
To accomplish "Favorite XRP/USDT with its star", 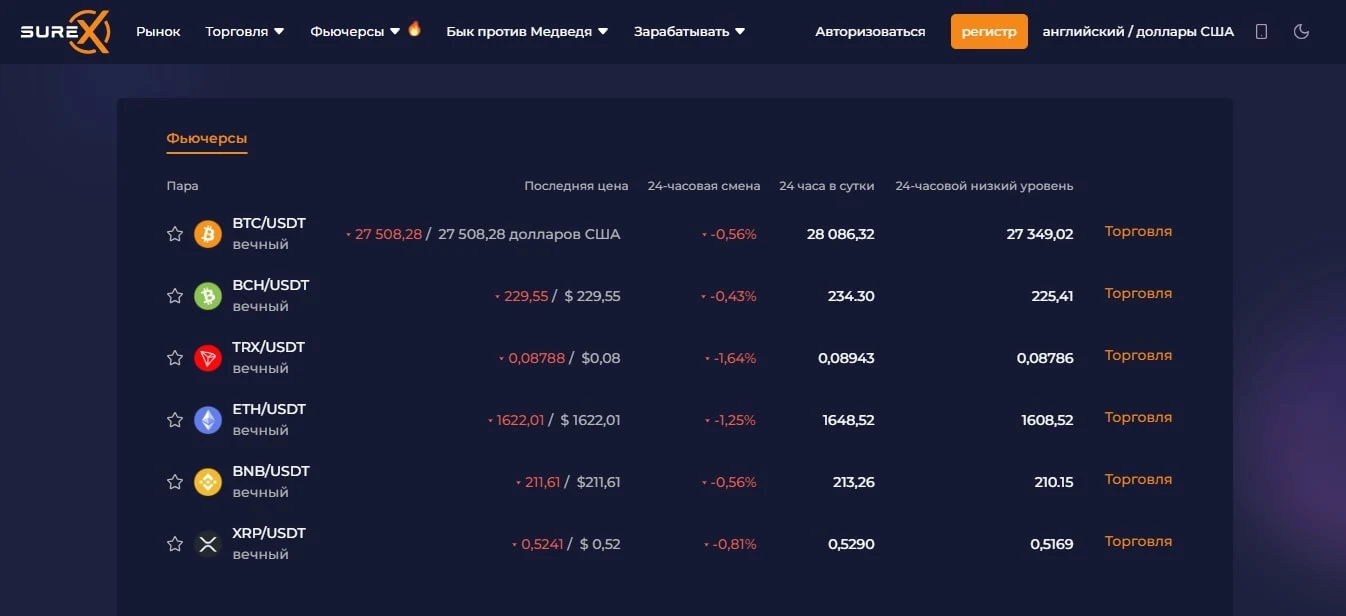I will pos(175,544).
